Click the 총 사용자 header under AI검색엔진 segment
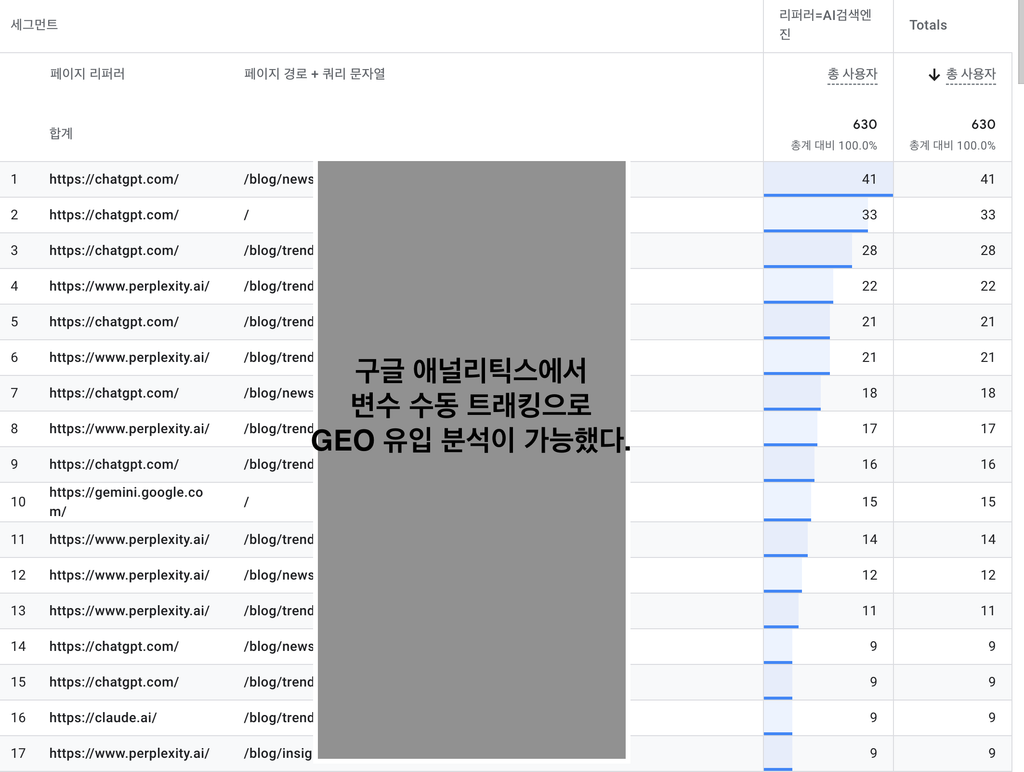Viewport: 1024px width, 772px height. tap(852, 74)
